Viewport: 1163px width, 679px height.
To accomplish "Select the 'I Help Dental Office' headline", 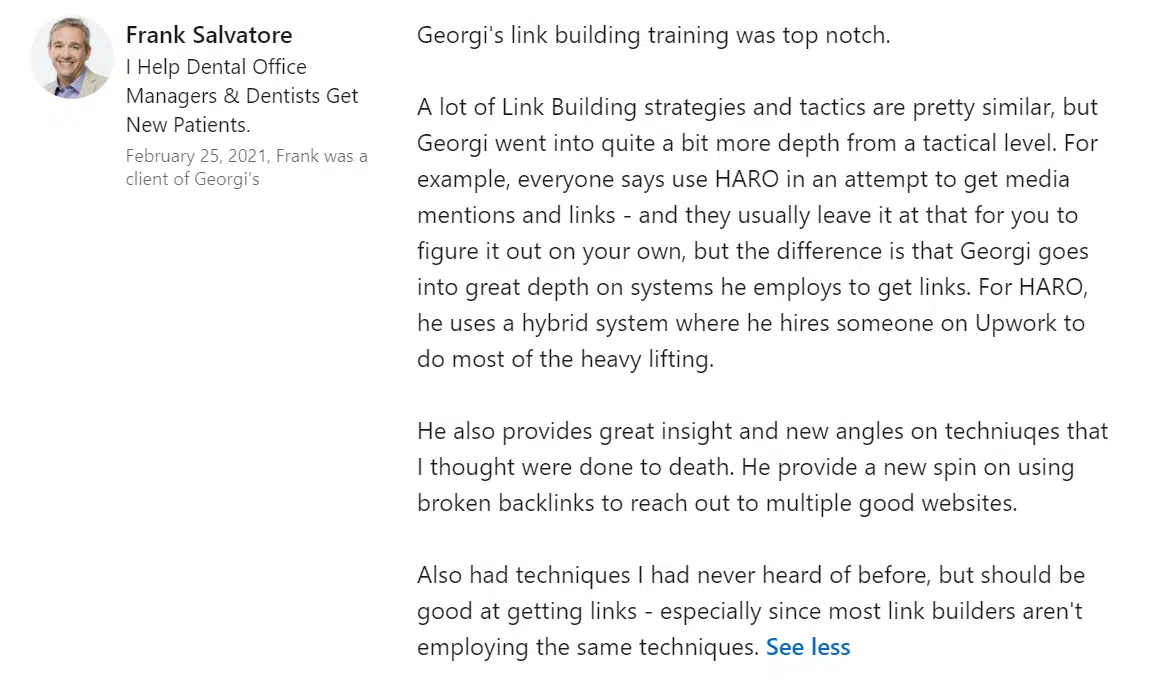I will [x=216, y=67].
